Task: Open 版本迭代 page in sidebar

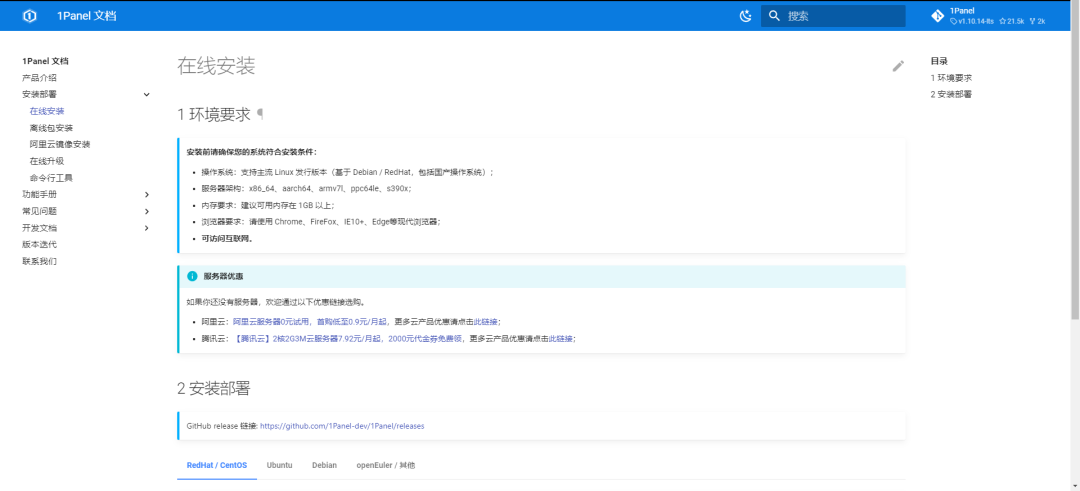Action: [x=39, y=244]
